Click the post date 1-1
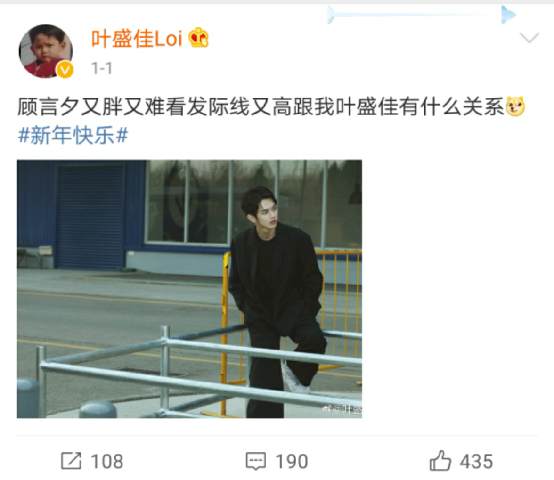 [101, 68]
